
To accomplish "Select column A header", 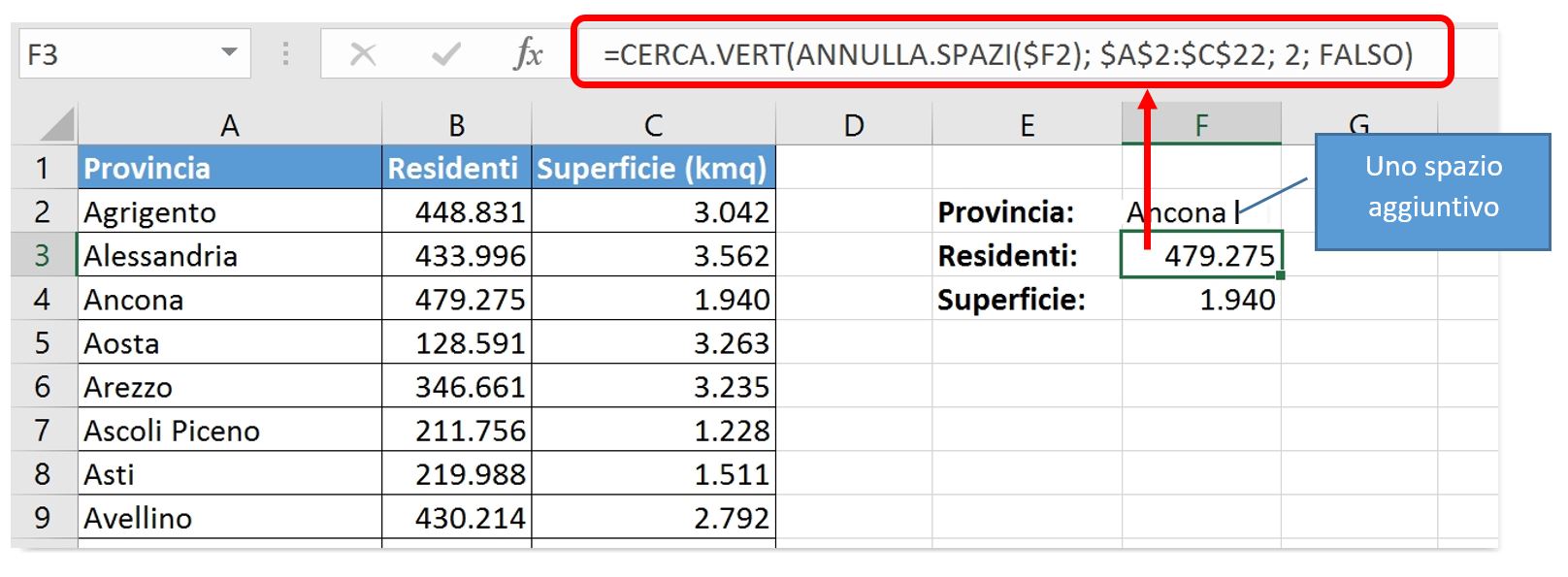I will 230,125.
